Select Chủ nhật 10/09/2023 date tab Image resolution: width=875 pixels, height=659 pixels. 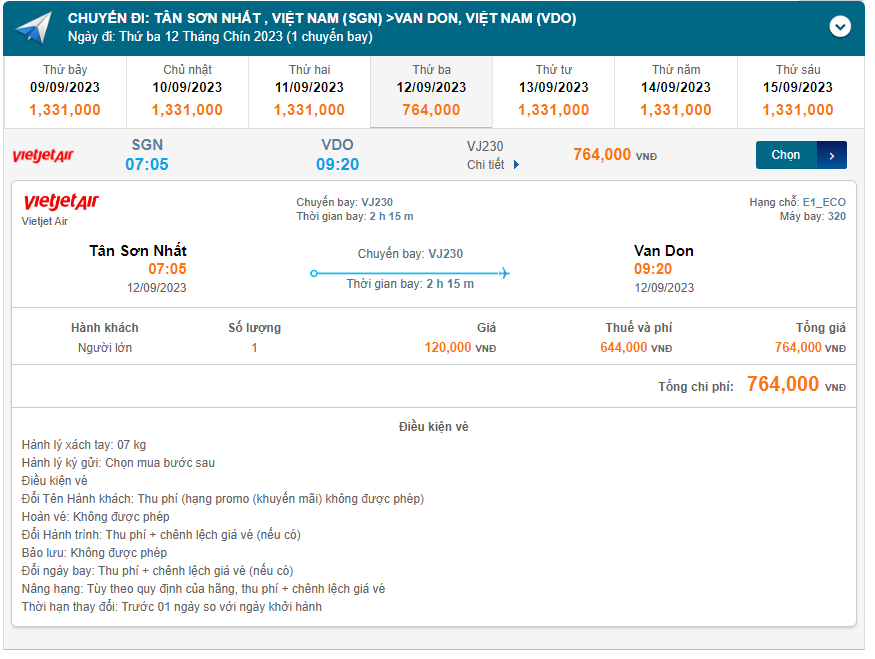click(x=187, y=91)
